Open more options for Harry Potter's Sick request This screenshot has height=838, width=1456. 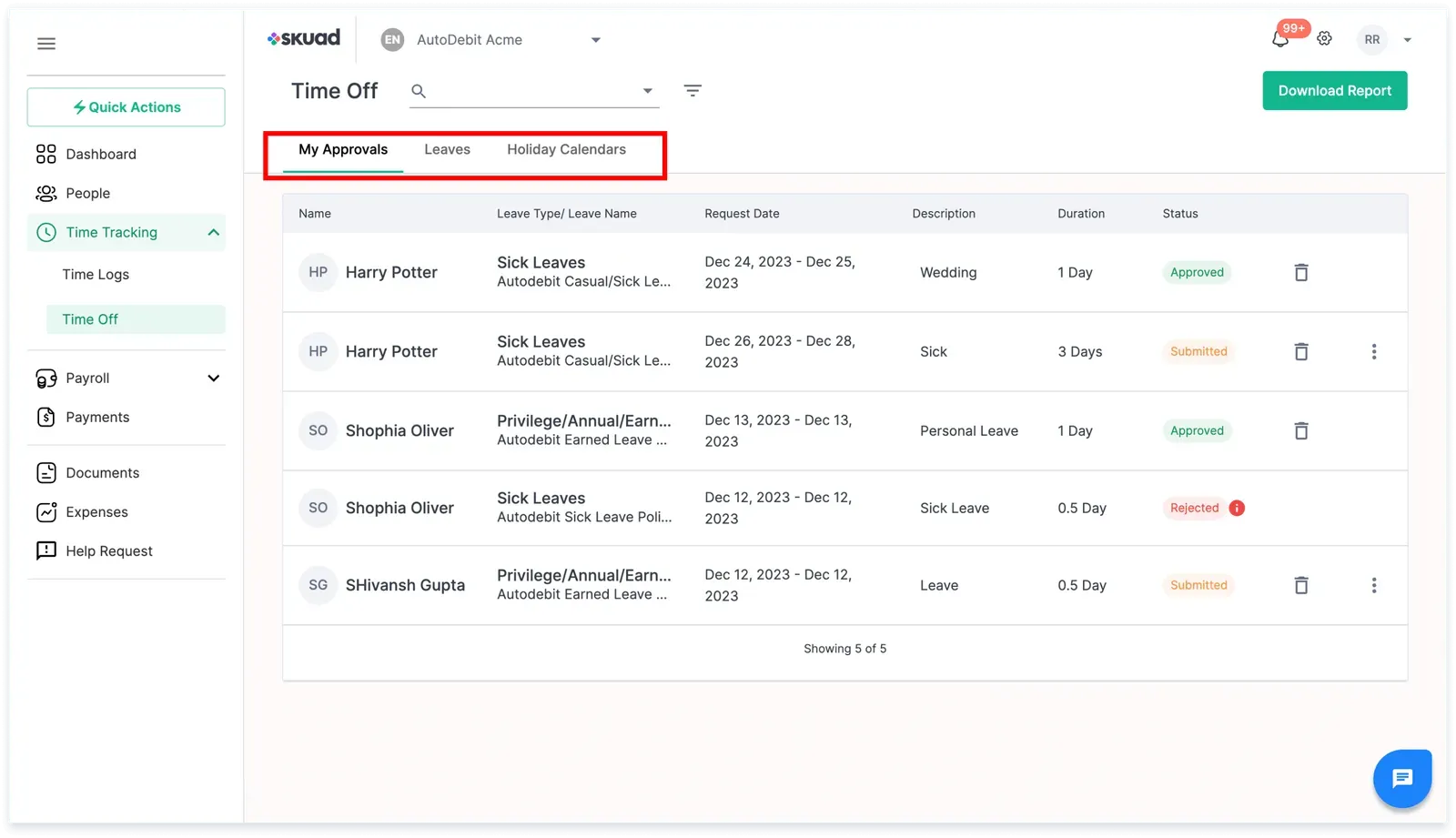[x=1373, y=351]
